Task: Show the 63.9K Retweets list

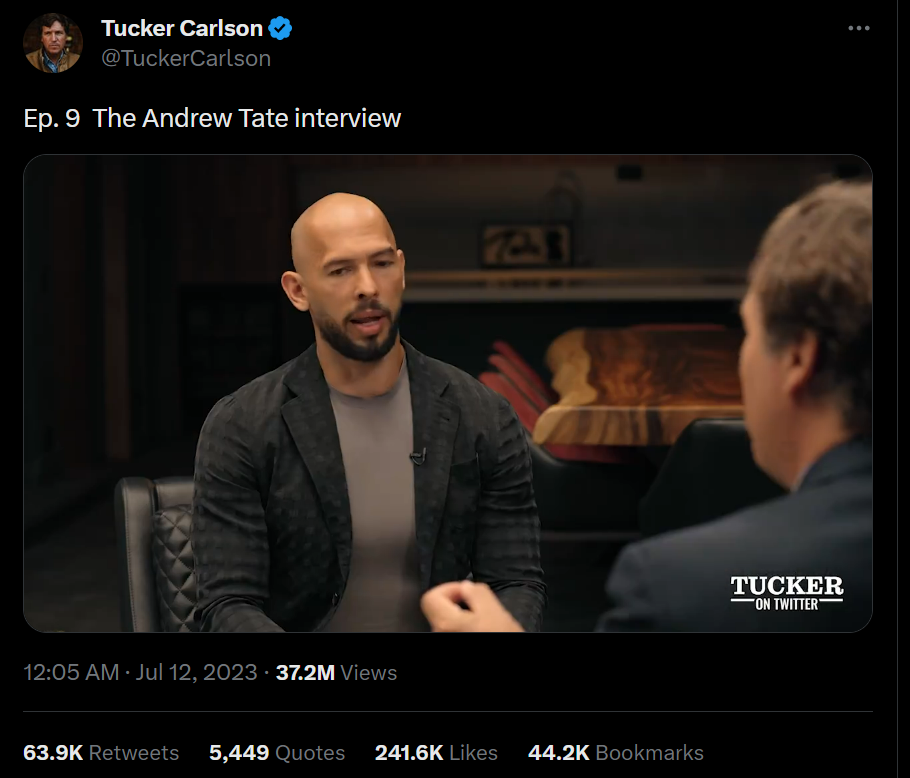Action: (101, 752)
